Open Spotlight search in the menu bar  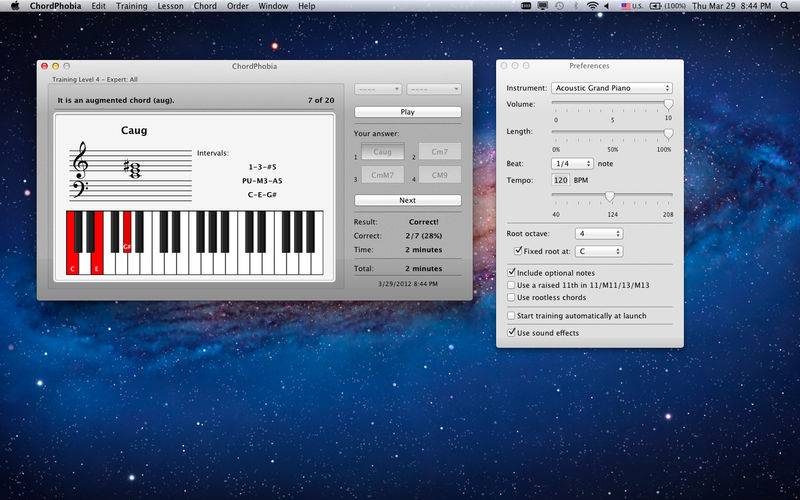(x=784, y=6)
